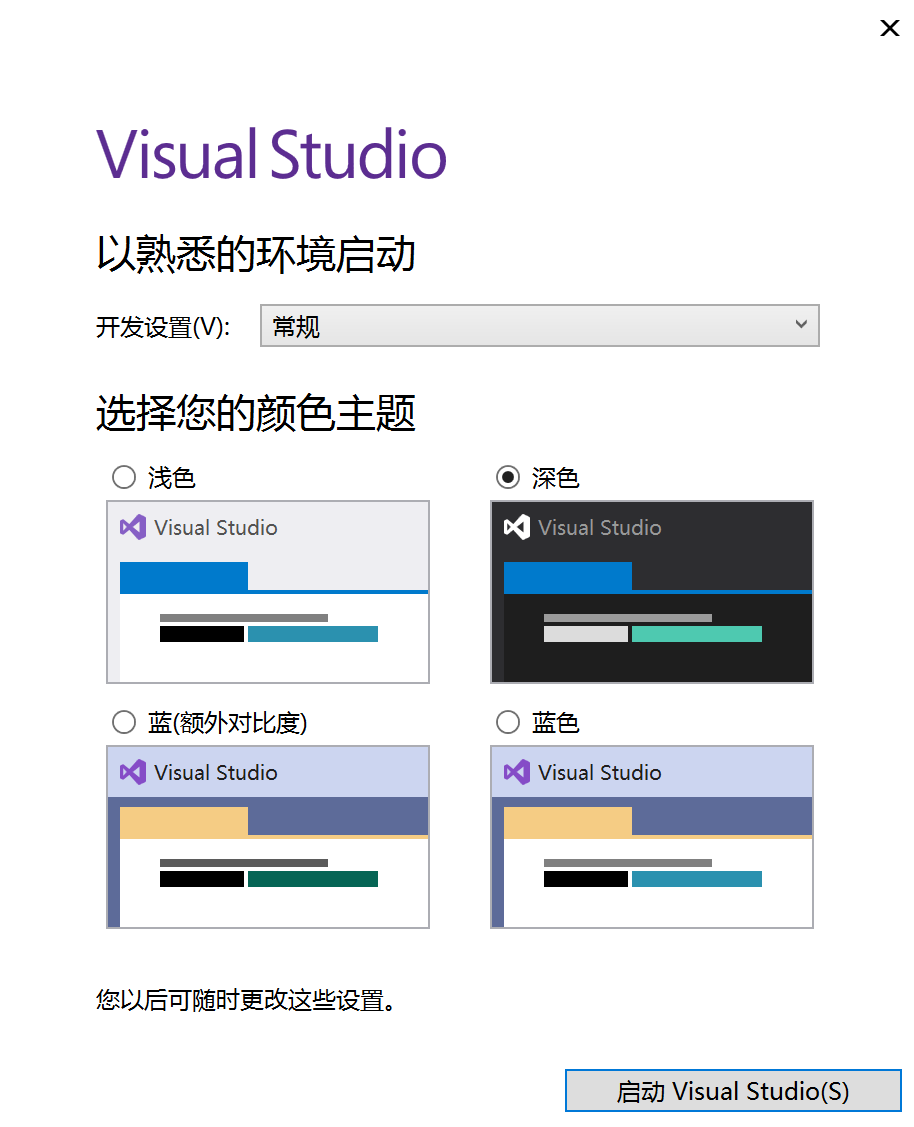
Task: Click the teal bar in the dark preview
Action: (x=697, y=634)
